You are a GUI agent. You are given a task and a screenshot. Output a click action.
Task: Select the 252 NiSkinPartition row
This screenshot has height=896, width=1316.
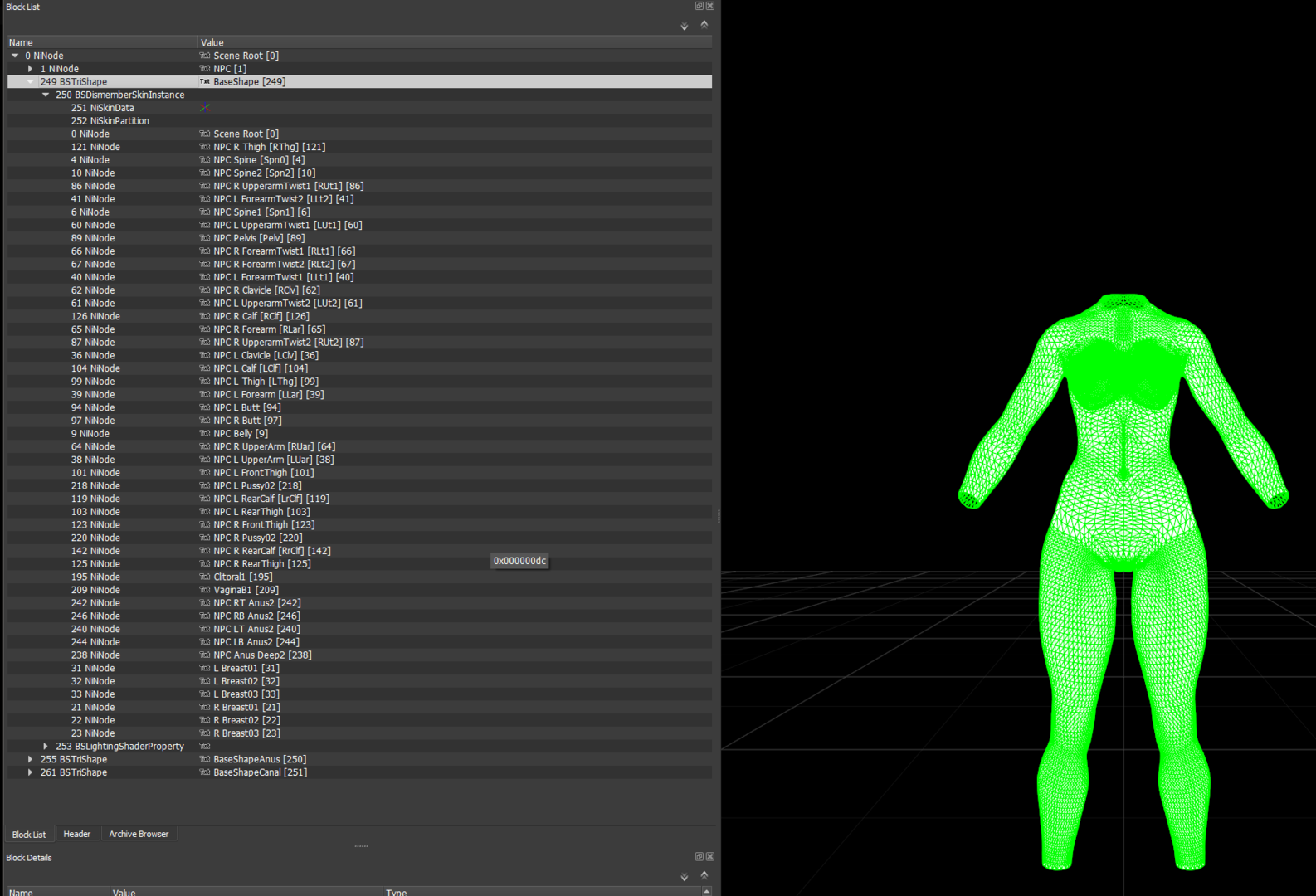point(359,121)
